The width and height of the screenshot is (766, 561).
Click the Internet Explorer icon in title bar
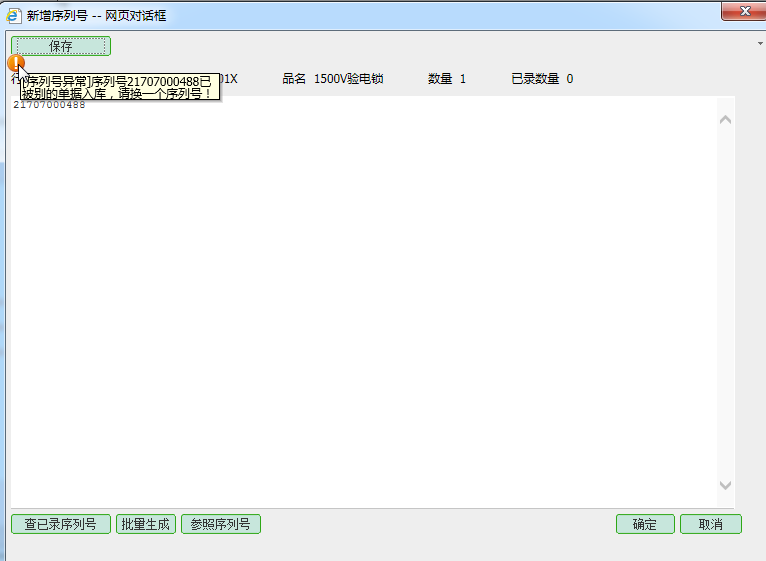point(13,16)
